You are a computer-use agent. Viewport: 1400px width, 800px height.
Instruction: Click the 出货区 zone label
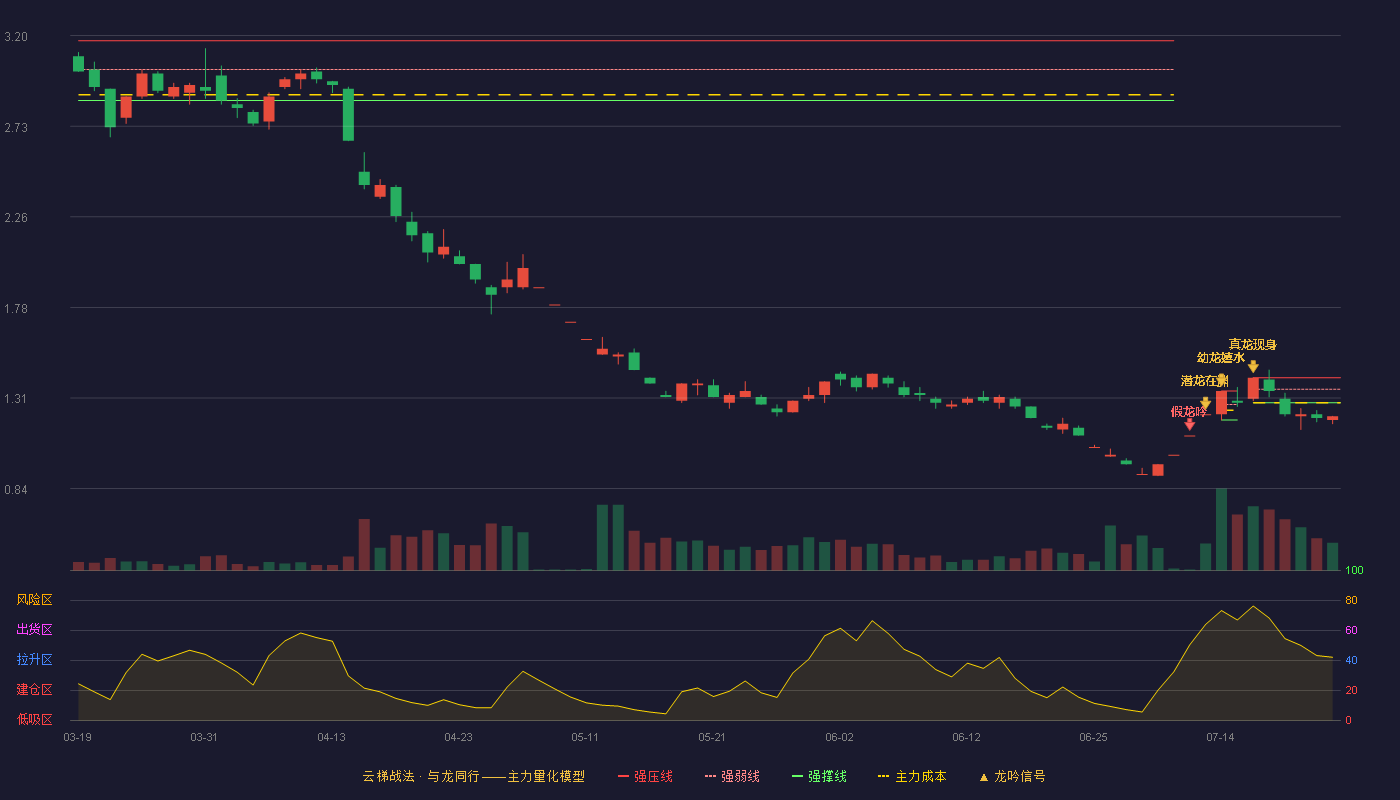[34, 630]
